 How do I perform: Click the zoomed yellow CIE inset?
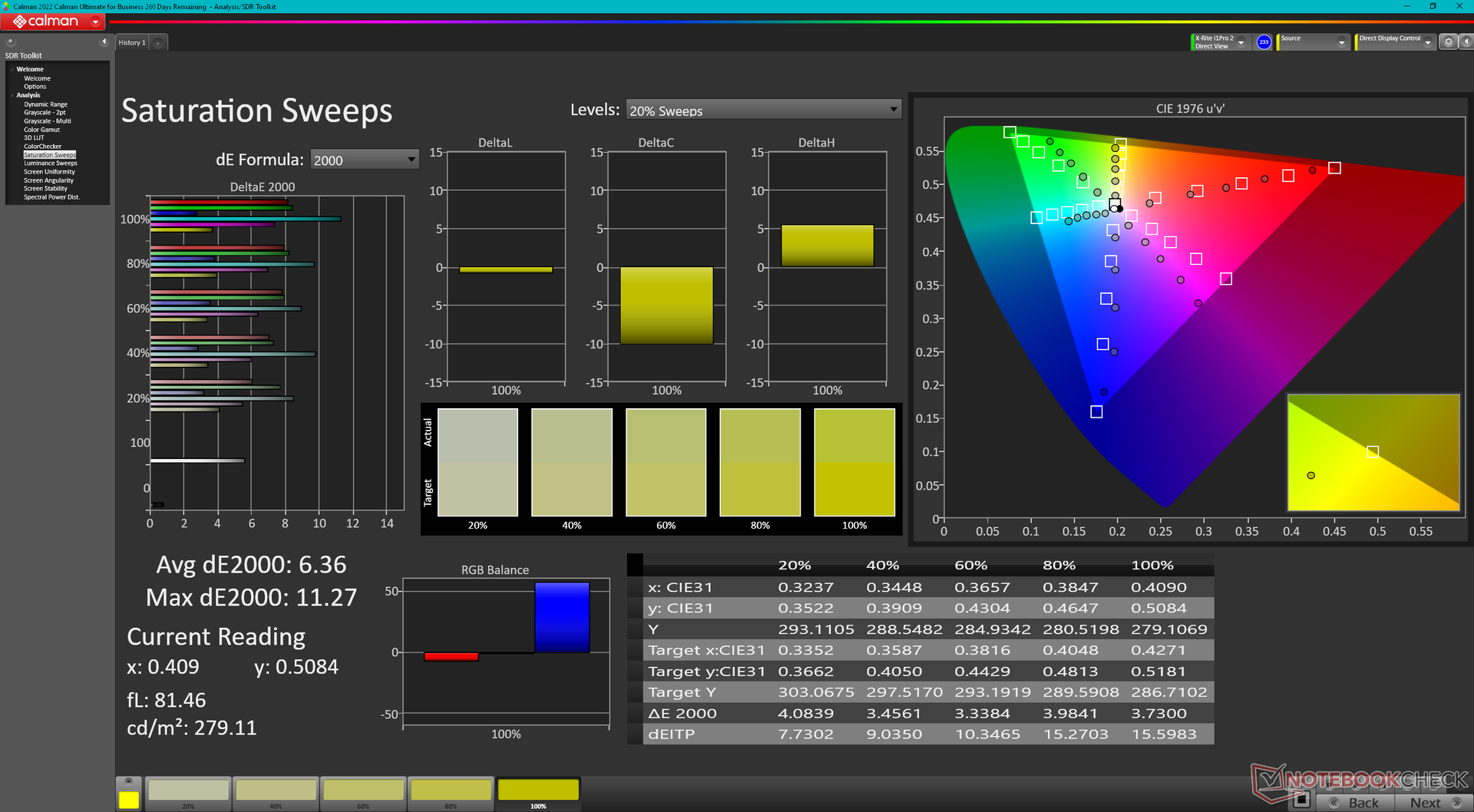click(1373, 453)
